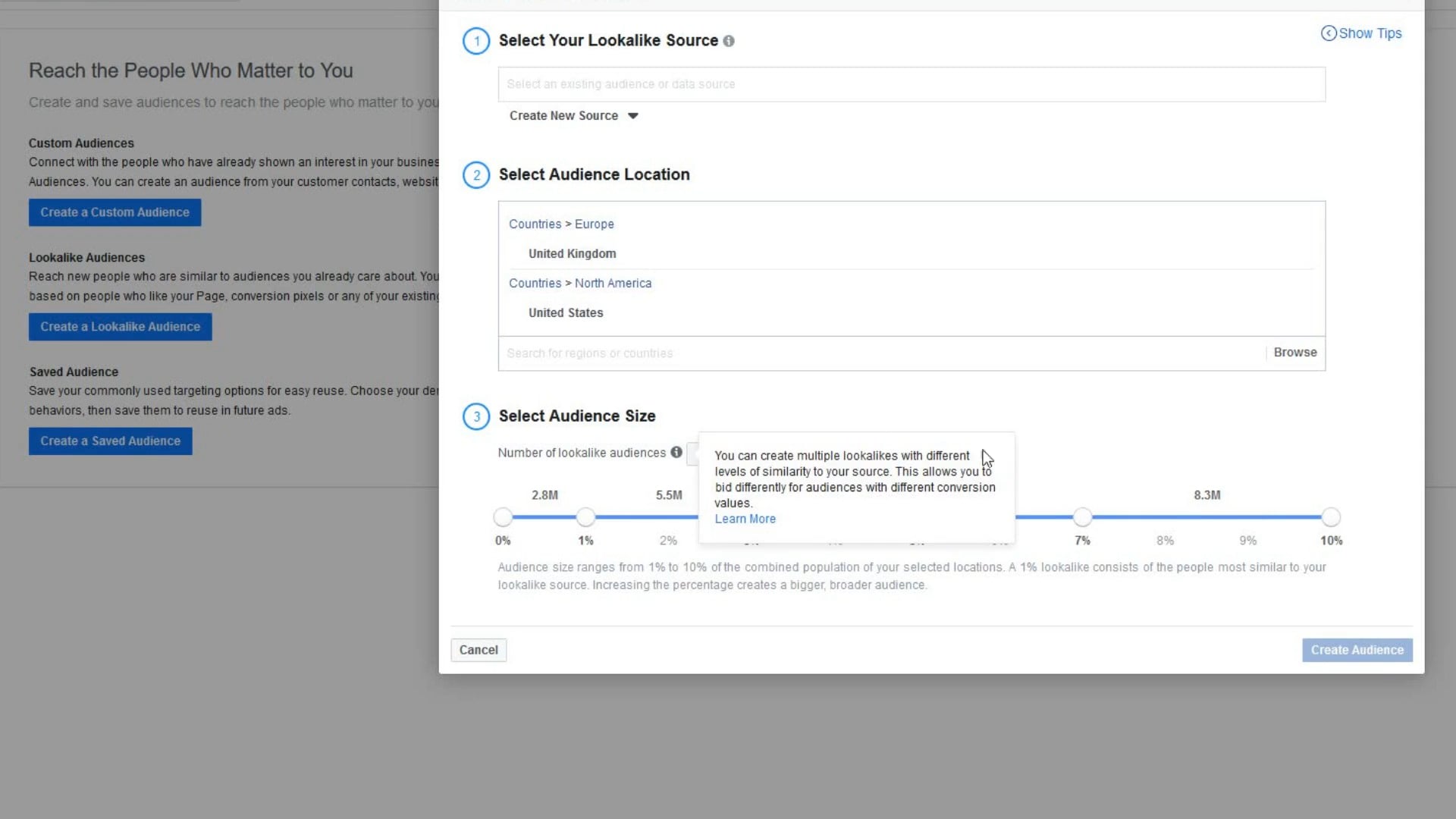Click the slider handle at 1%

point(585,517)
